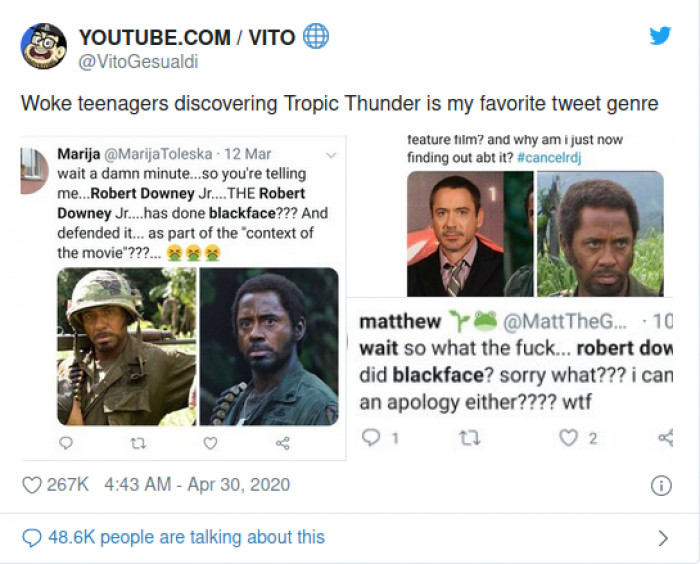Open '48.6K people are talking about this'
Viewport: 700px width, 564px height.
(187, 537)
